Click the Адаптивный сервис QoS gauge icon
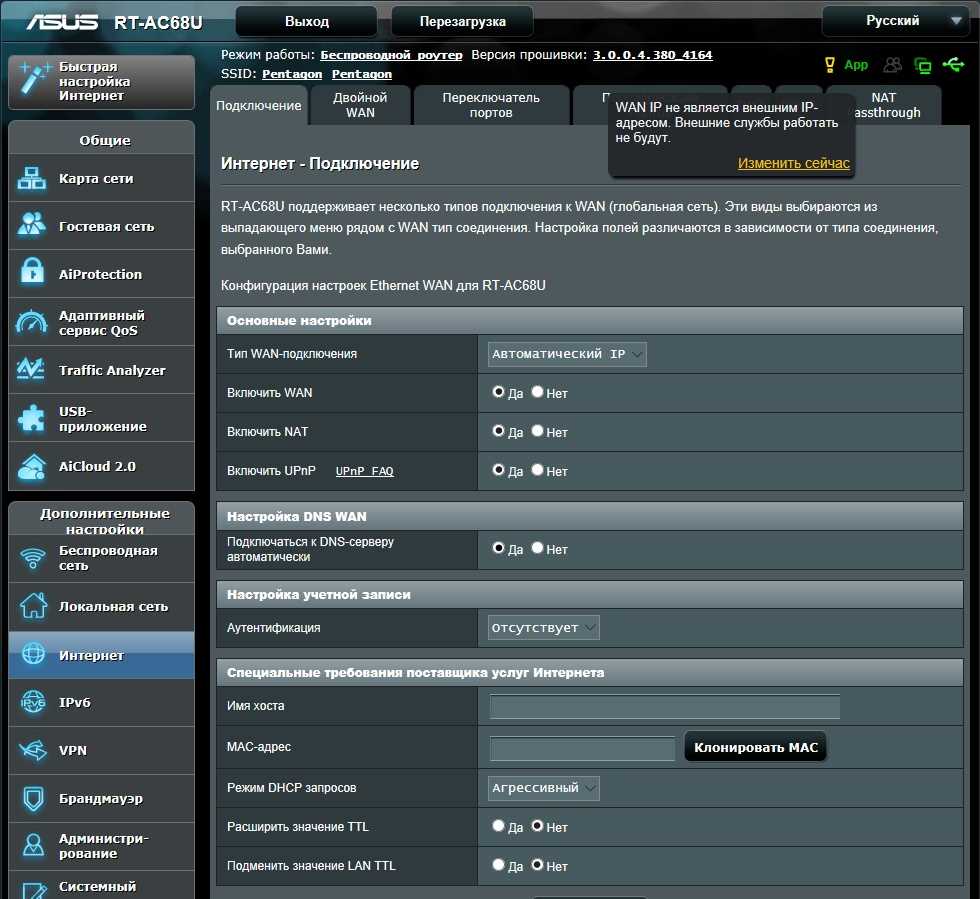 [x=31, y=321]
